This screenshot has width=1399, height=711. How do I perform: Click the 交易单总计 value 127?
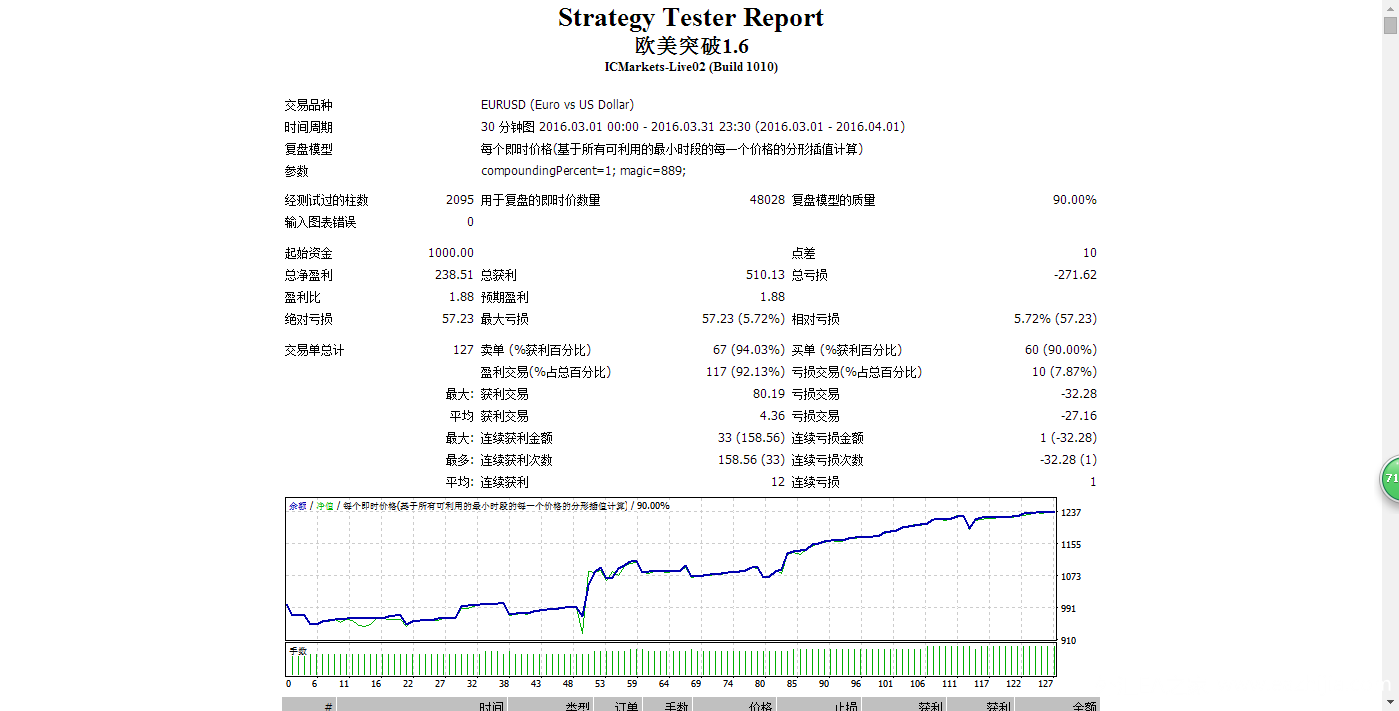pyautogui.click(x=463, y=350)
